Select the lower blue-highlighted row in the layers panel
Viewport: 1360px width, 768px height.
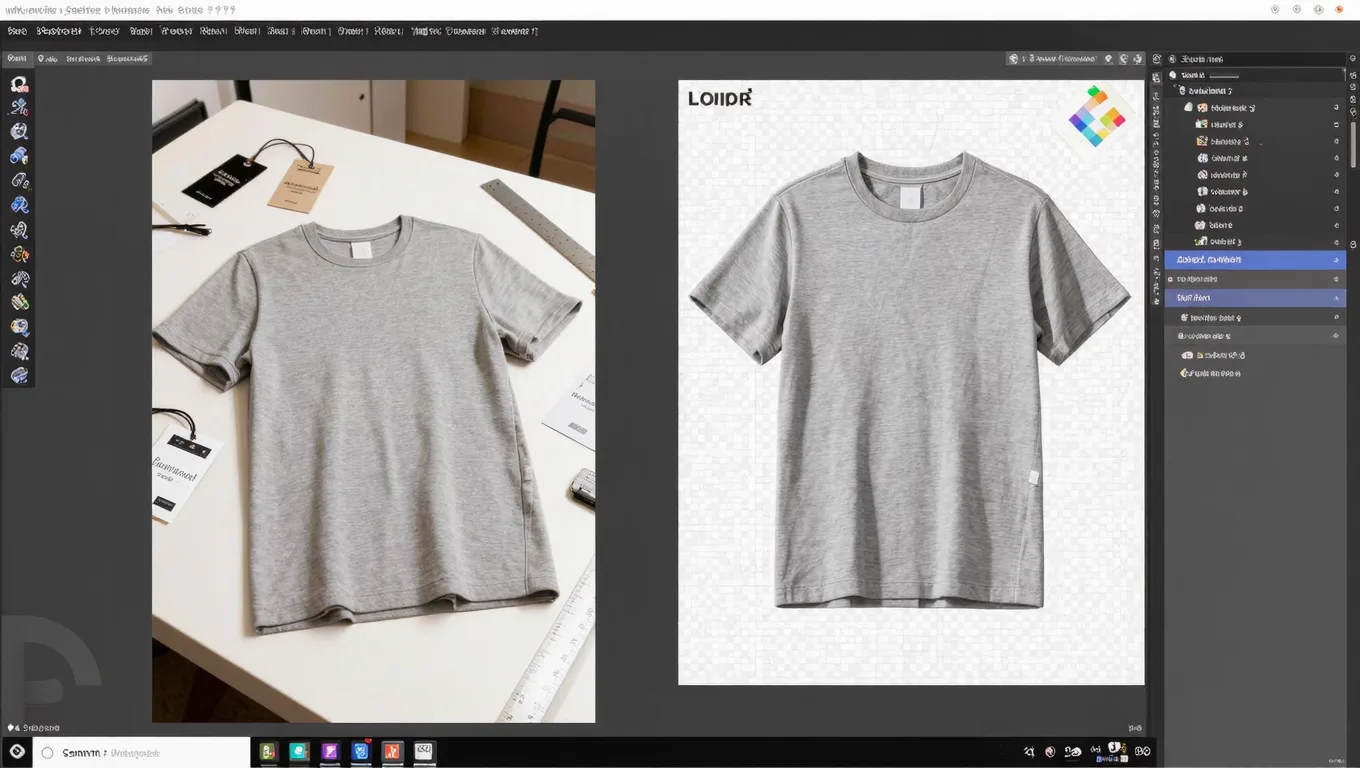(1255, 298)
